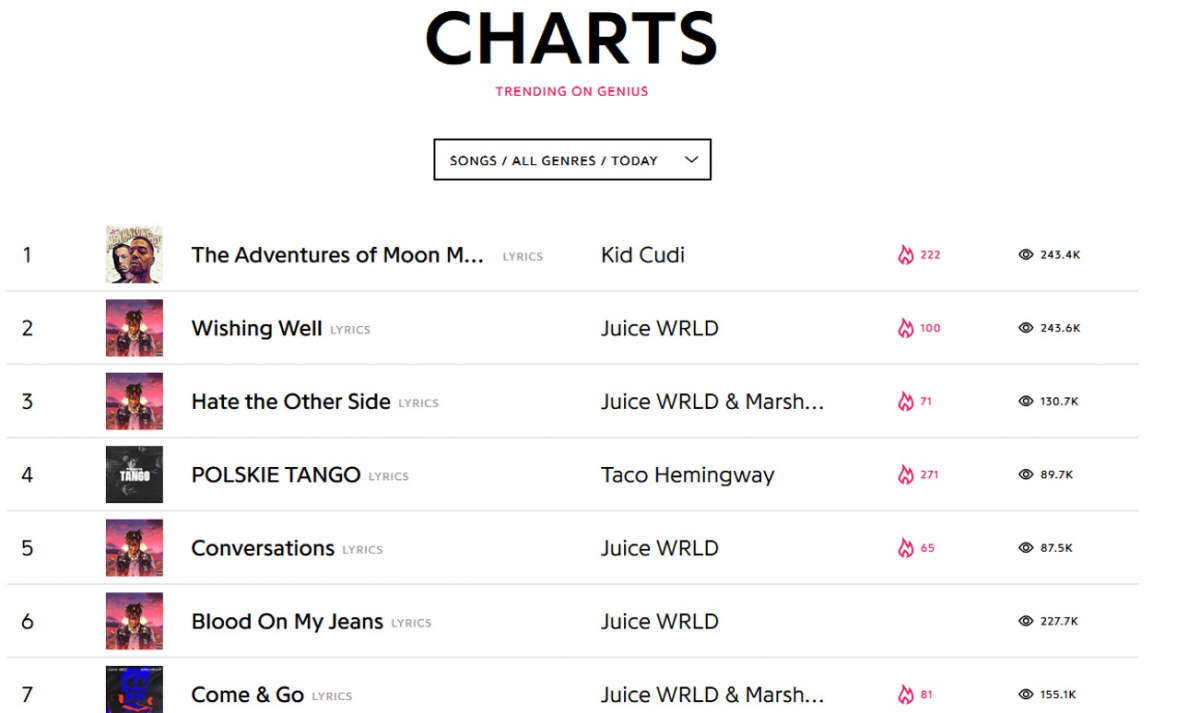The image size is (1200, 713).
Task: Open Wishing Well lyrics page
Action: pyautogui.click(x=256, y=328)
